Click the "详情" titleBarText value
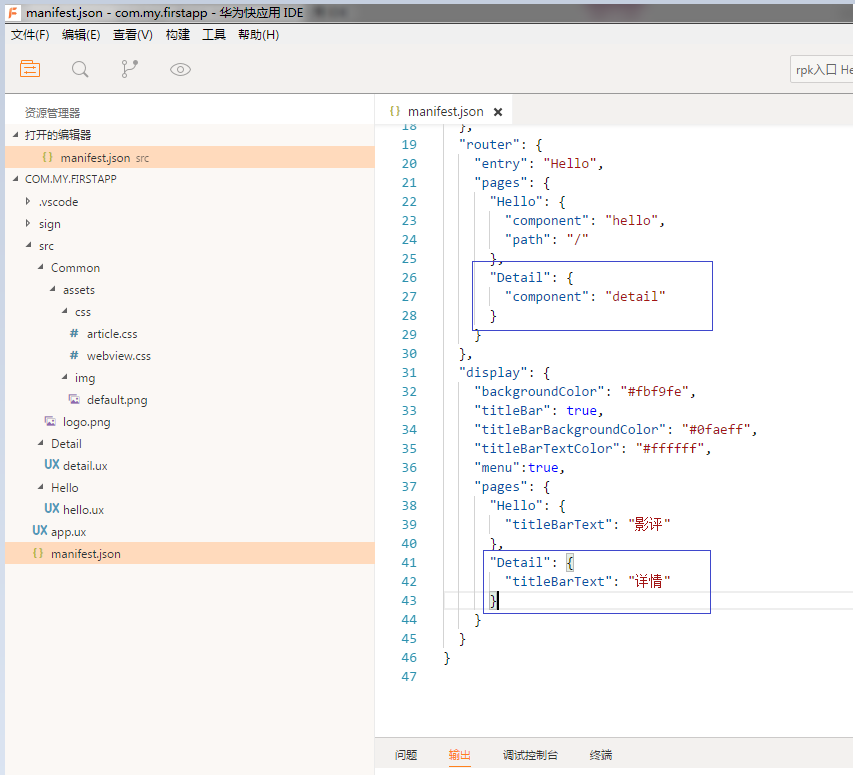 pos(649,581)
